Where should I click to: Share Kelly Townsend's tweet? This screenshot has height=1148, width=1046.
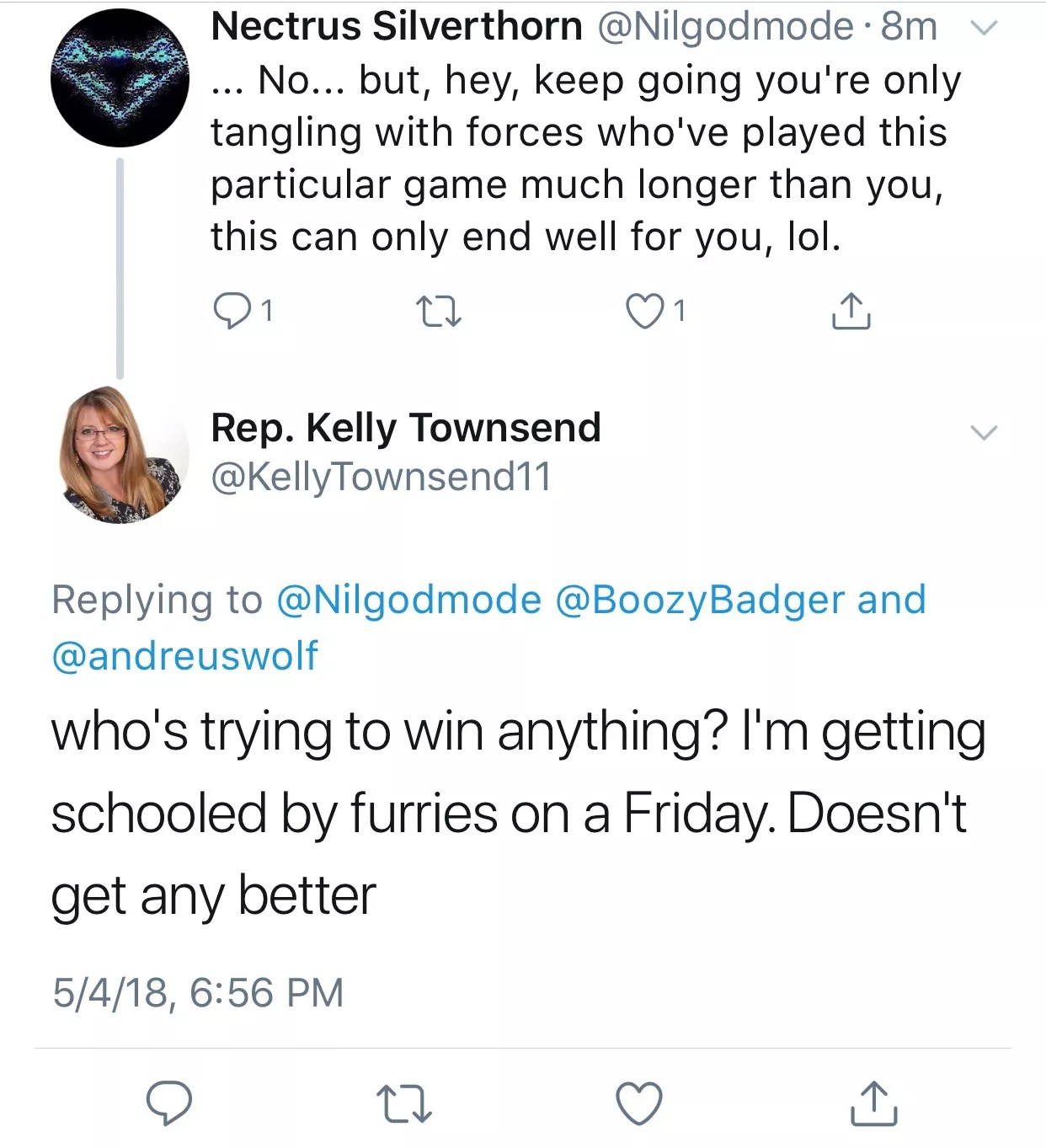point(873,1103)
